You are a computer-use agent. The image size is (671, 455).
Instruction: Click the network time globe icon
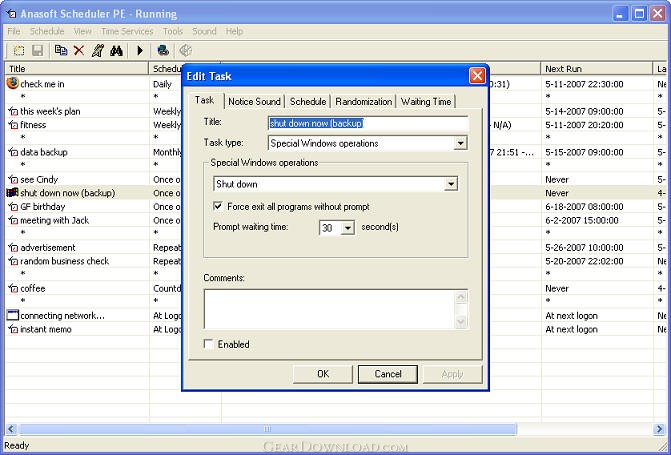click(x=163, y=51)
